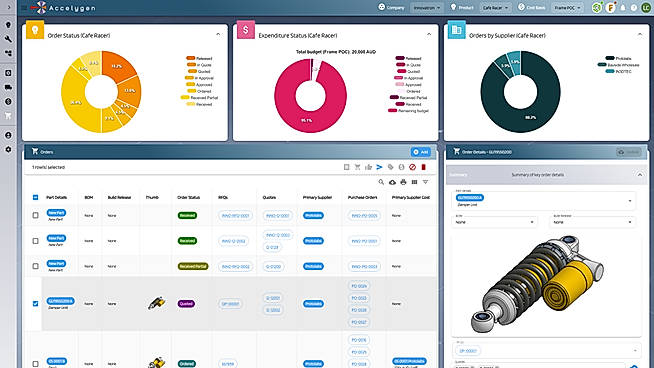The height and width of the screenshot is (368, 654).
Task: Download orders with the cloud icon
Action: 392,182
